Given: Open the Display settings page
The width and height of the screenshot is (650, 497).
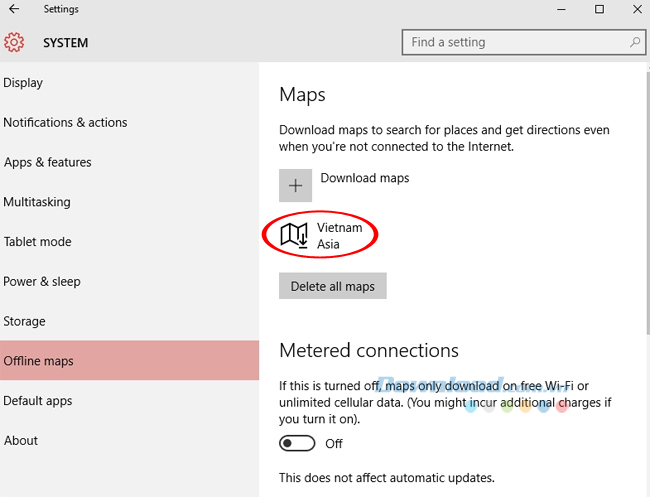Looking at the screenshot, I should tap(23, 83).
